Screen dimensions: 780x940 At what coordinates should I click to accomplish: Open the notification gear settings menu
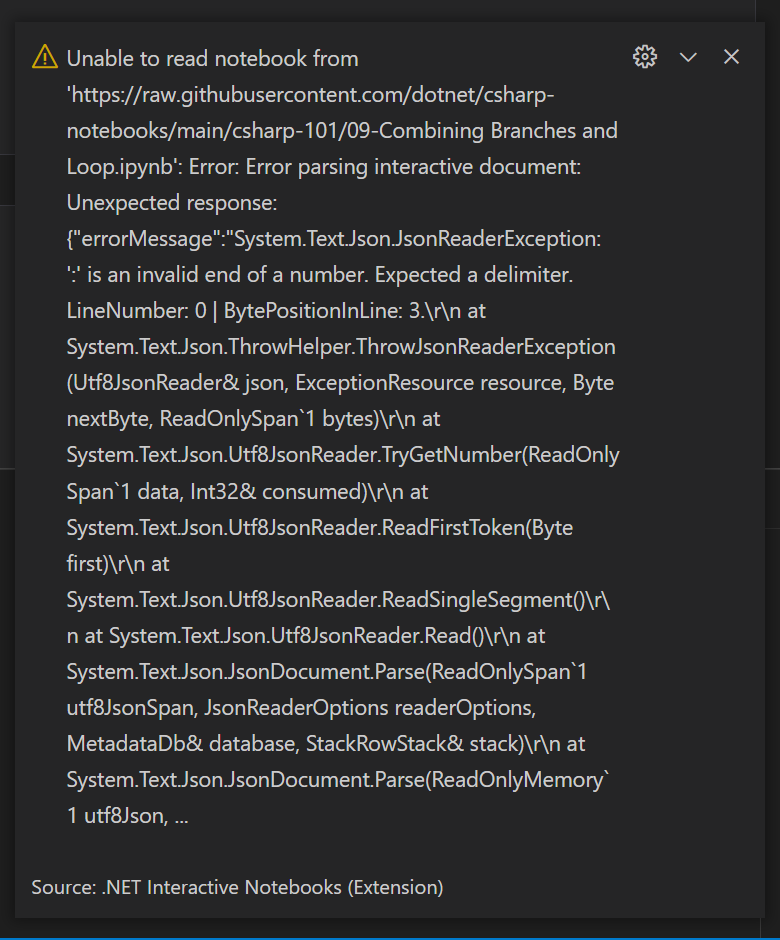coord(645,57)
